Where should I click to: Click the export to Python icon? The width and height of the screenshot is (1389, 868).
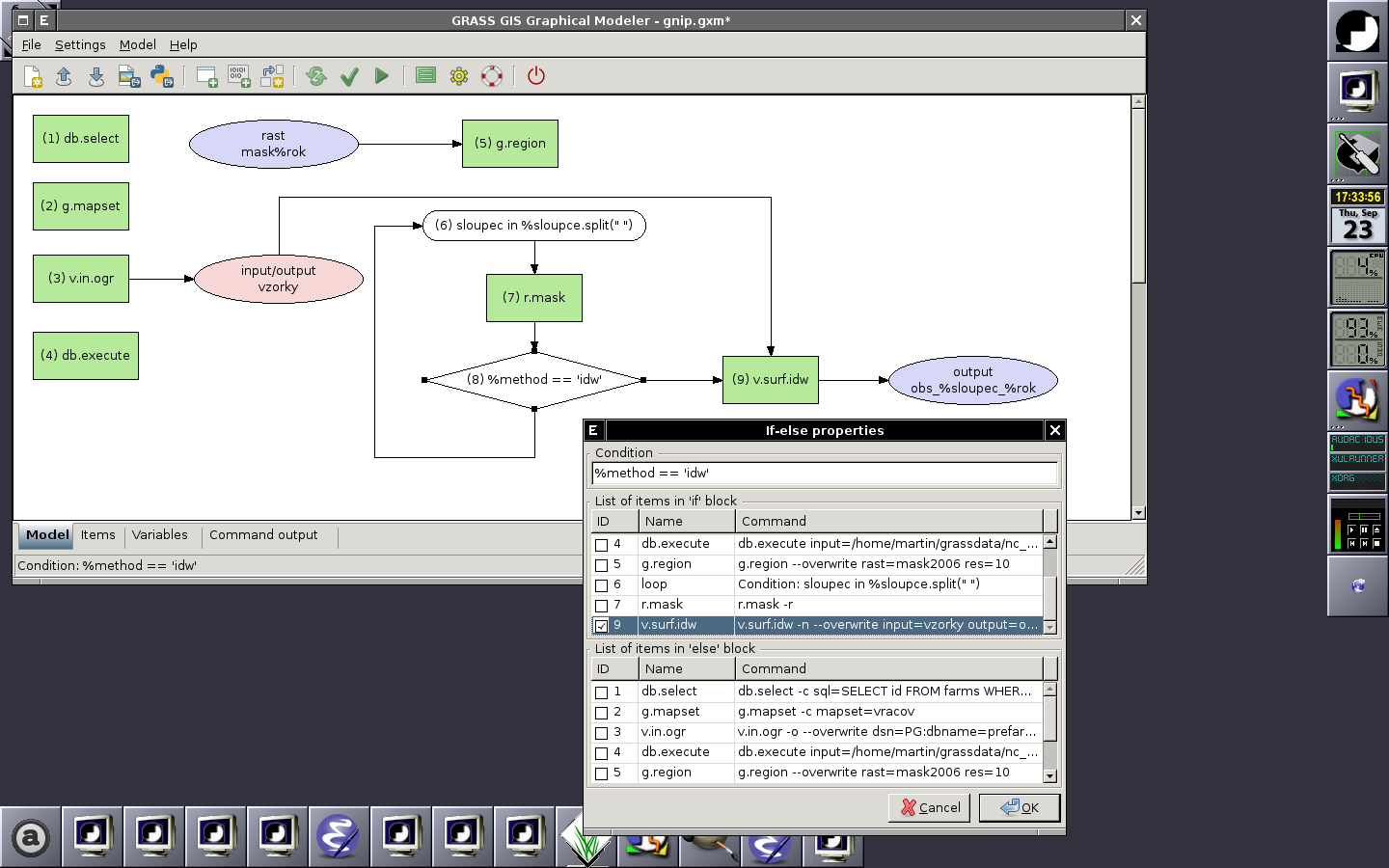coord(161,76)
